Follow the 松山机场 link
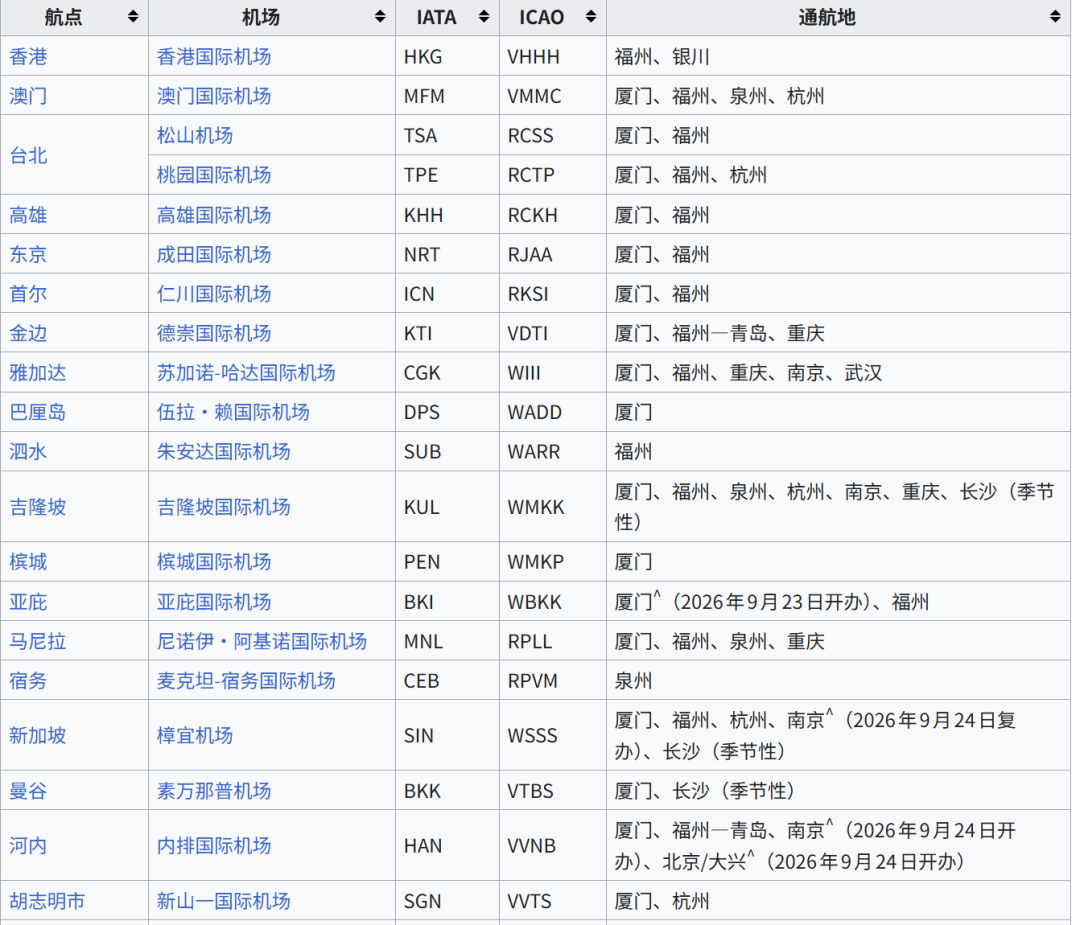The image size is (1080, 925). click(194, 135)
